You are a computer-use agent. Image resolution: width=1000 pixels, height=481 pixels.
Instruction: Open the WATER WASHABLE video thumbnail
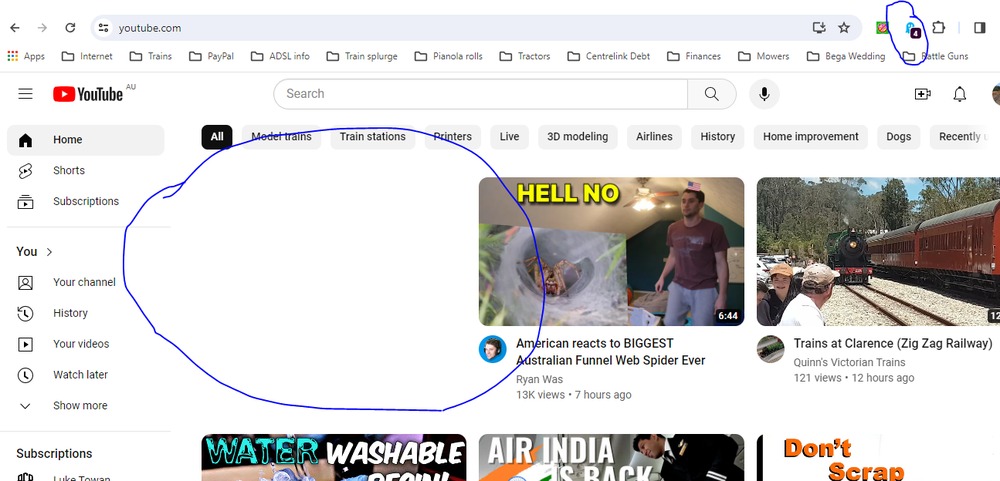334,457
